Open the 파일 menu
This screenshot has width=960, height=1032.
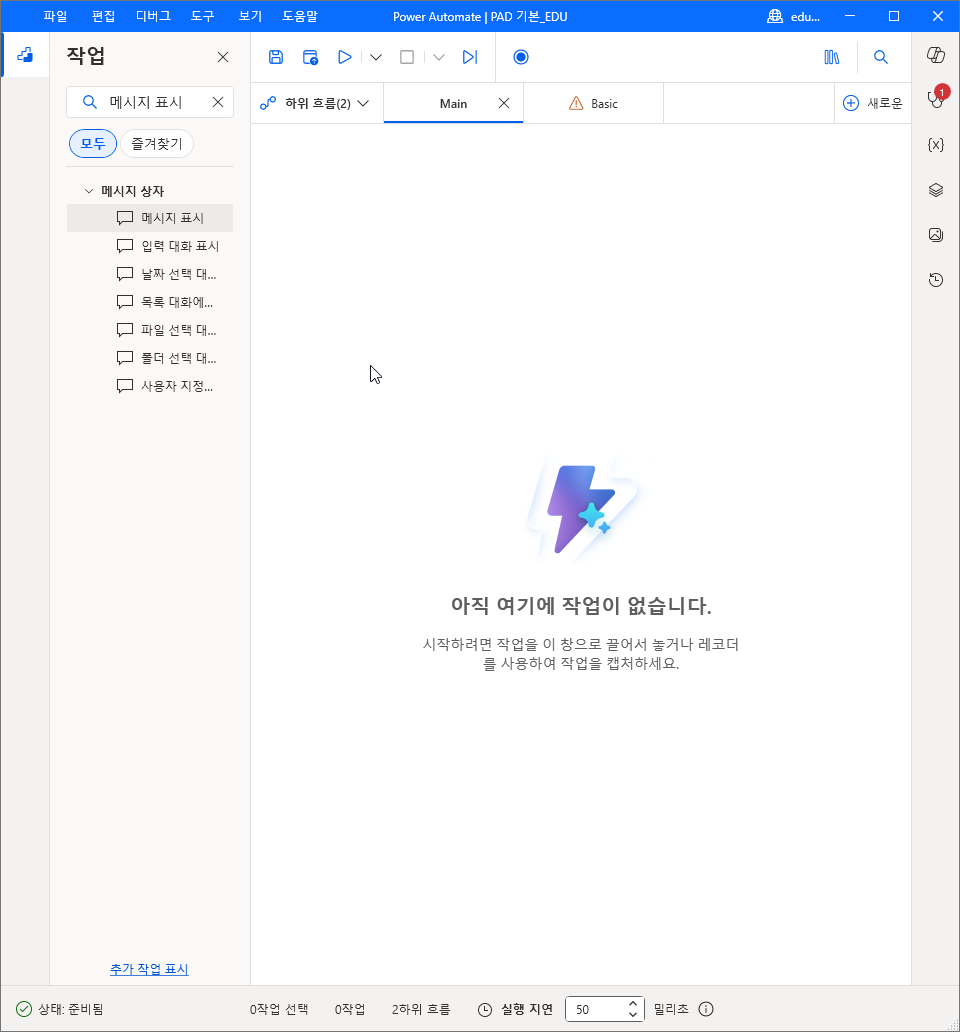click(55, 16)
